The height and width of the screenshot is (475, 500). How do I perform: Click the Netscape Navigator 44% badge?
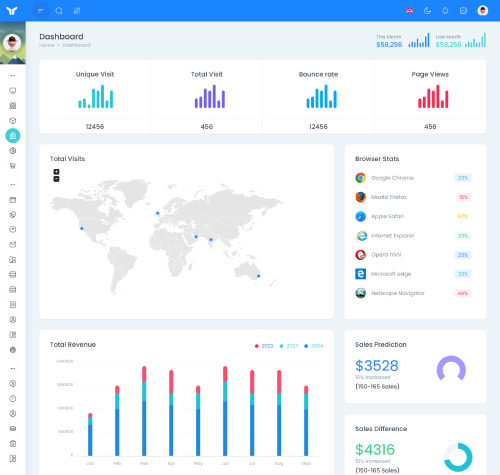463,293
